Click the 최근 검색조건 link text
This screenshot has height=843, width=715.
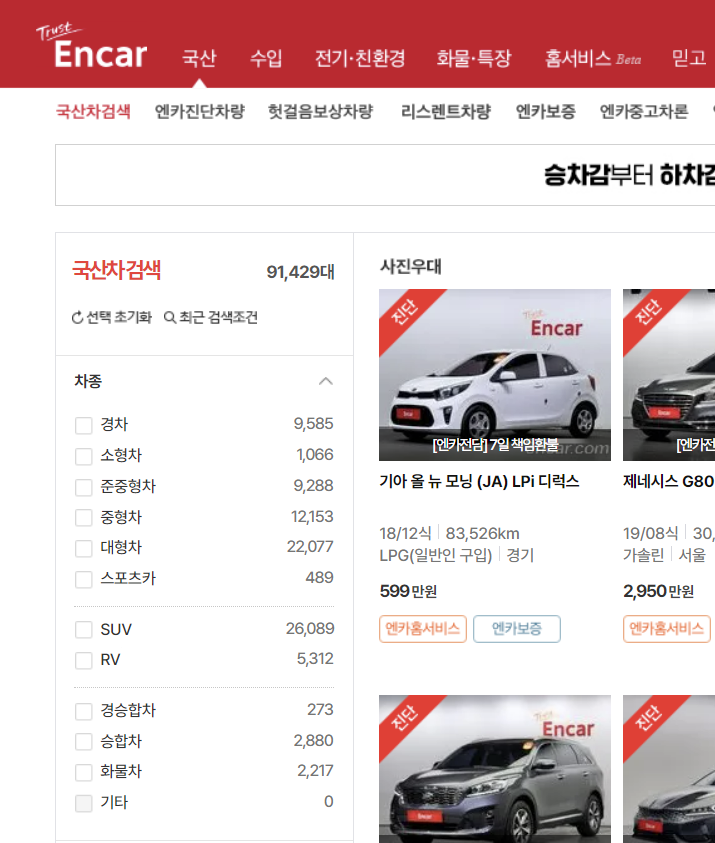218,317
